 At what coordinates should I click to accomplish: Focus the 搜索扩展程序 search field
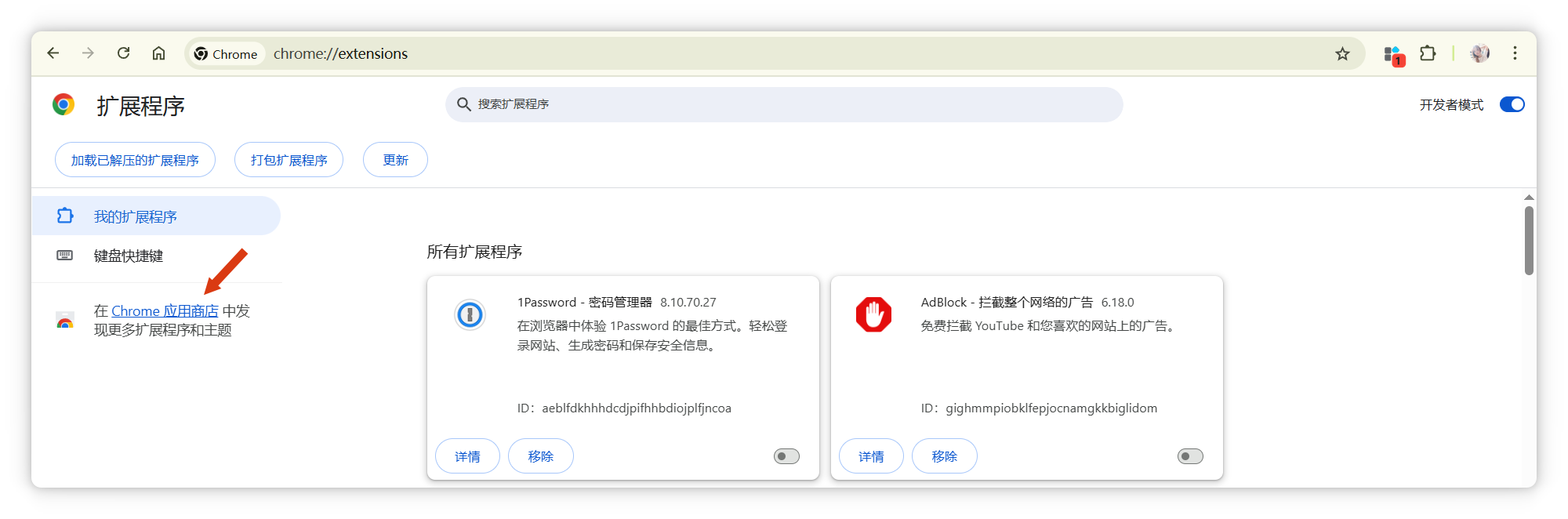(x=784, y=104)
